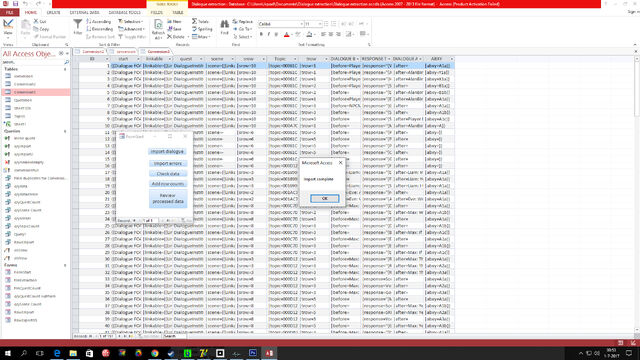This screenshot has height=360, width=640.
Task: Click the Add row counts button
Action: (x=168, y=184)
